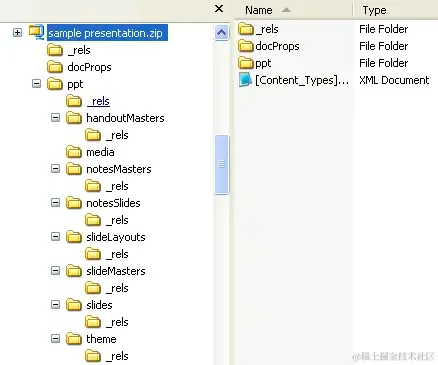Open the docProps folder icon in file list
438x365 pixels.
(246, 46)
